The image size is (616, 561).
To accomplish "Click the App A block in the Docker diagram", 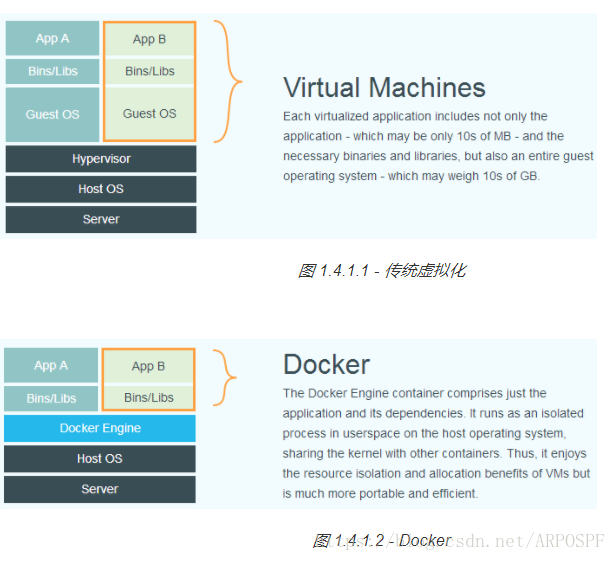I will 51,365.
